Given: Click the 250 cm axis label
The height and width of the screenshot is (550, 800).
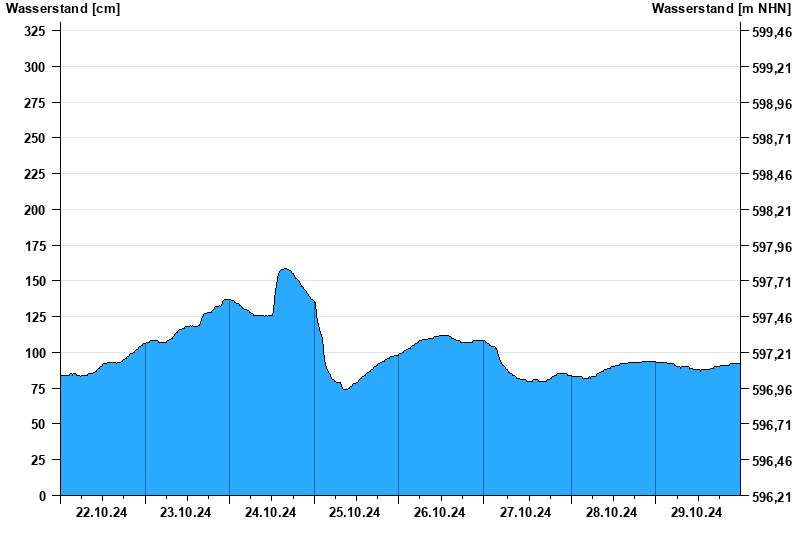Looking at the screenshot, I should pyautogui.click(x=35, y=138).
